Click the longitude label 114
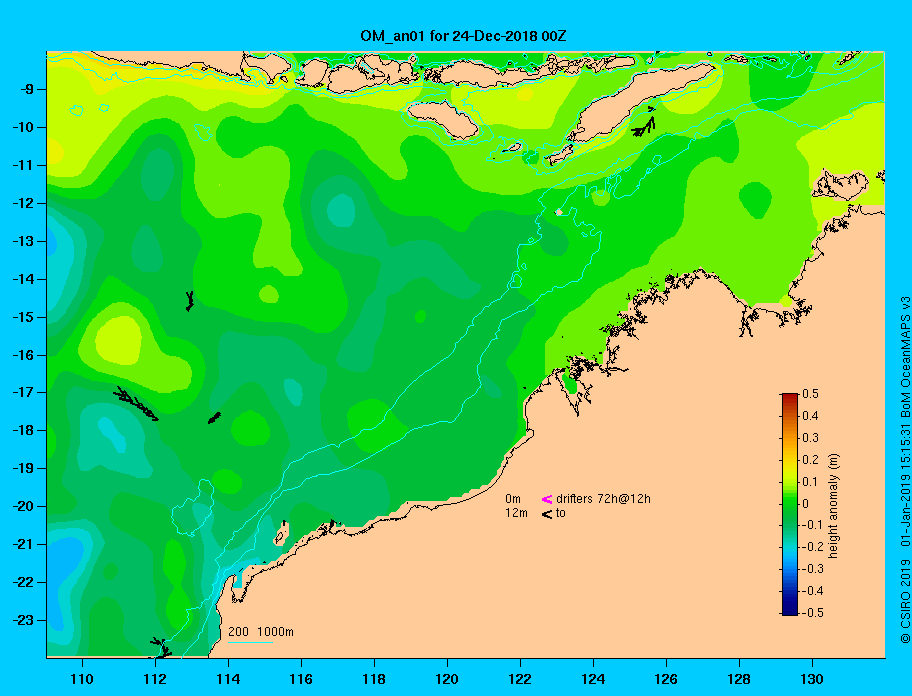The image size is (912, 696). point(228,679)
